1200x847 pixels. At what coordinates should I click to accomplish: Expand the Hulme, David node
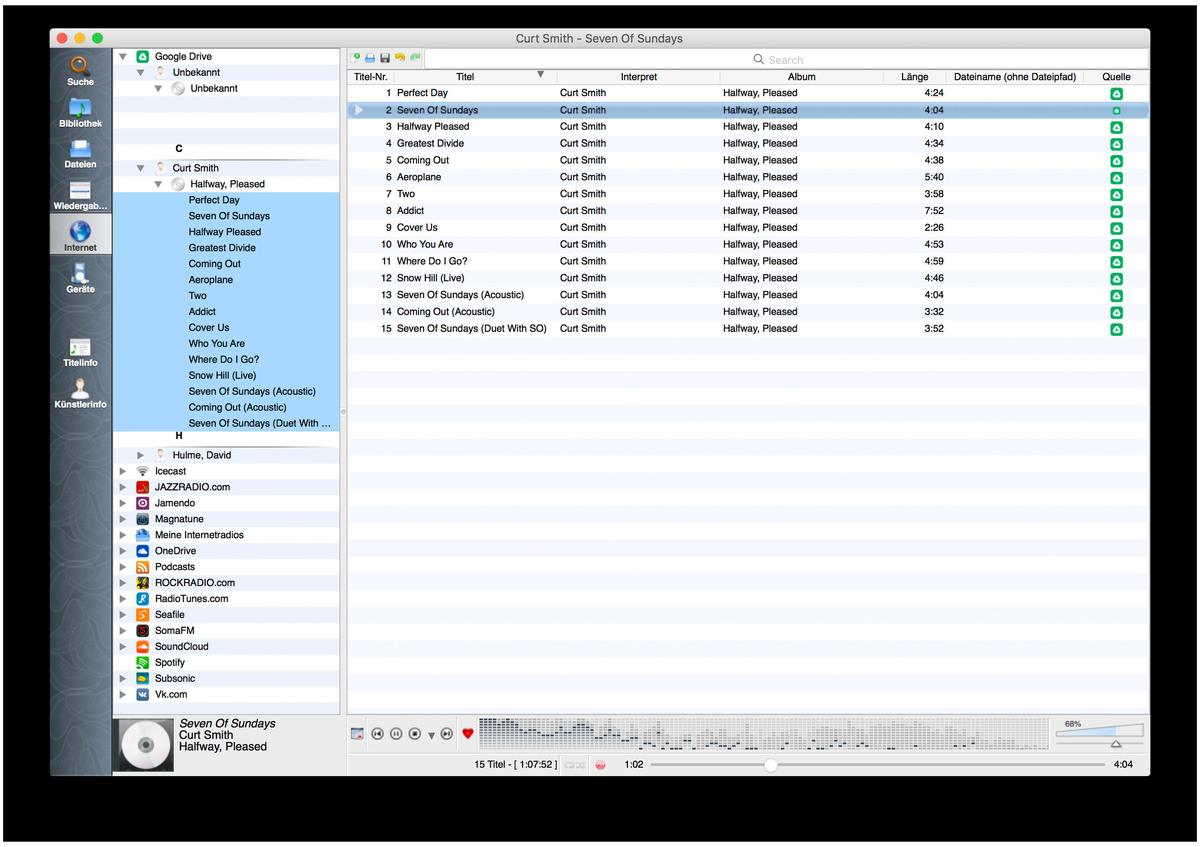pos(141,455)
